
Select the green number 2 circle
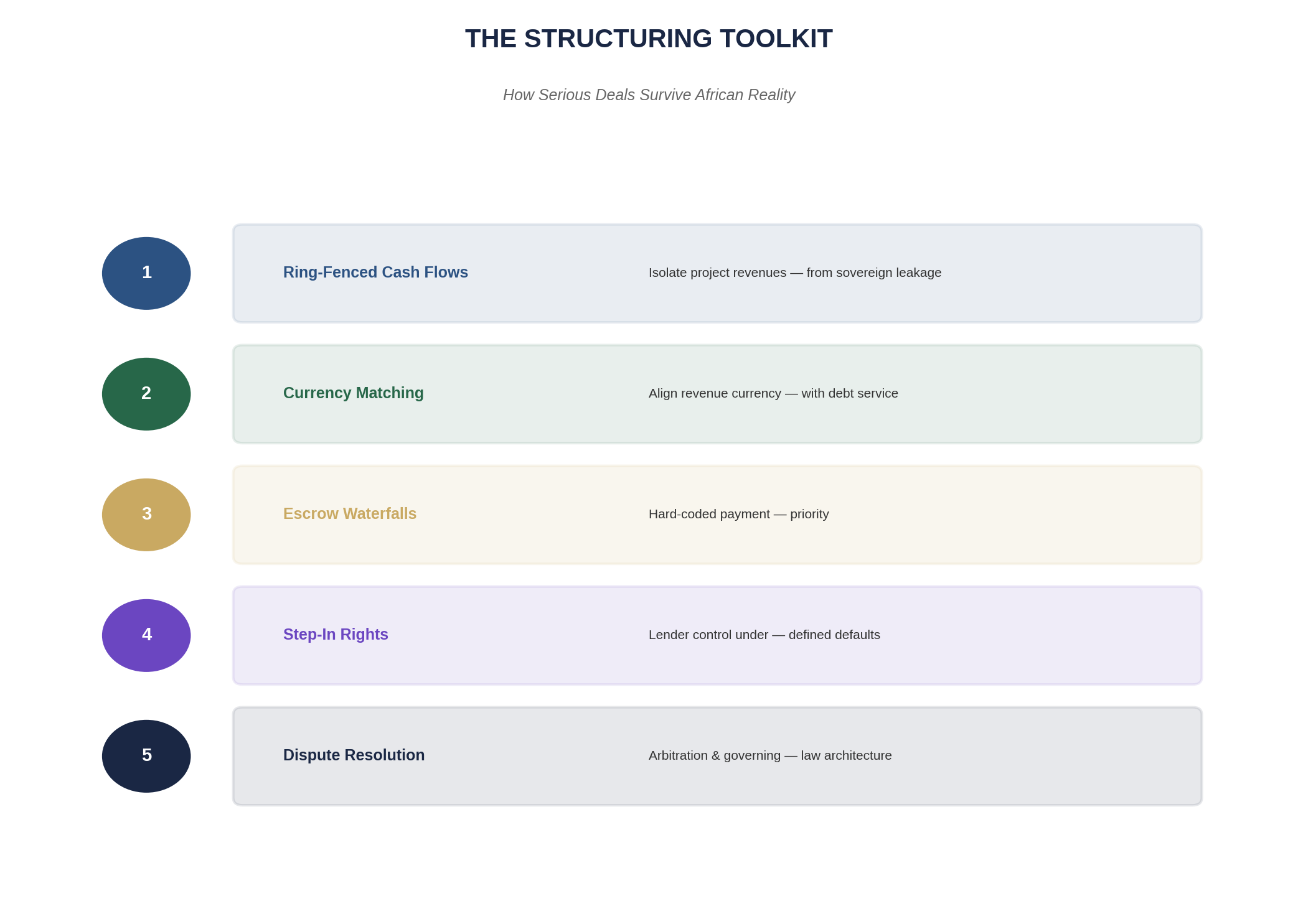tap(146, 393)
